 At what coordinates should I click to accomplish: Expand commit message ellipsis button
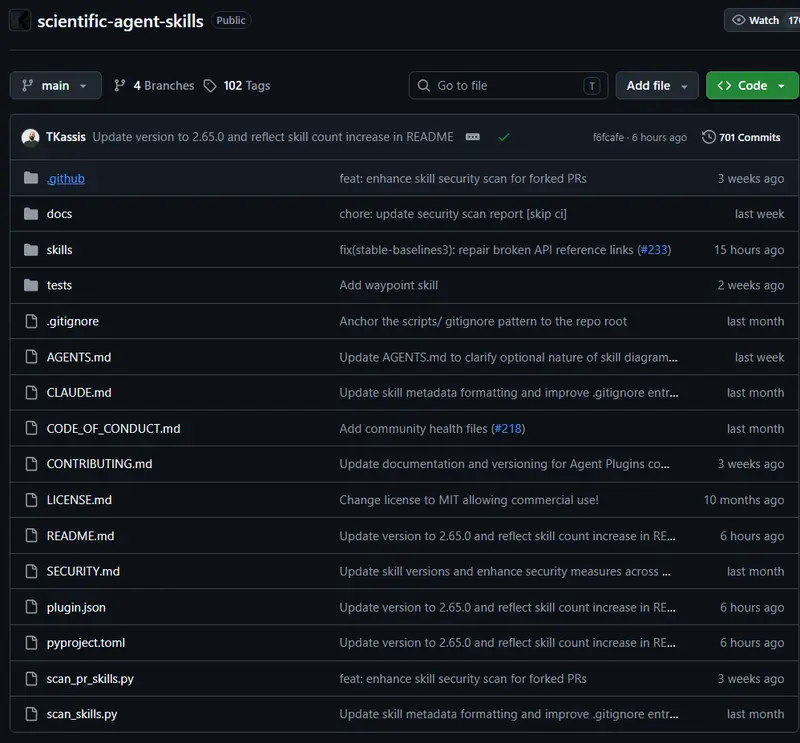point(472,137)
